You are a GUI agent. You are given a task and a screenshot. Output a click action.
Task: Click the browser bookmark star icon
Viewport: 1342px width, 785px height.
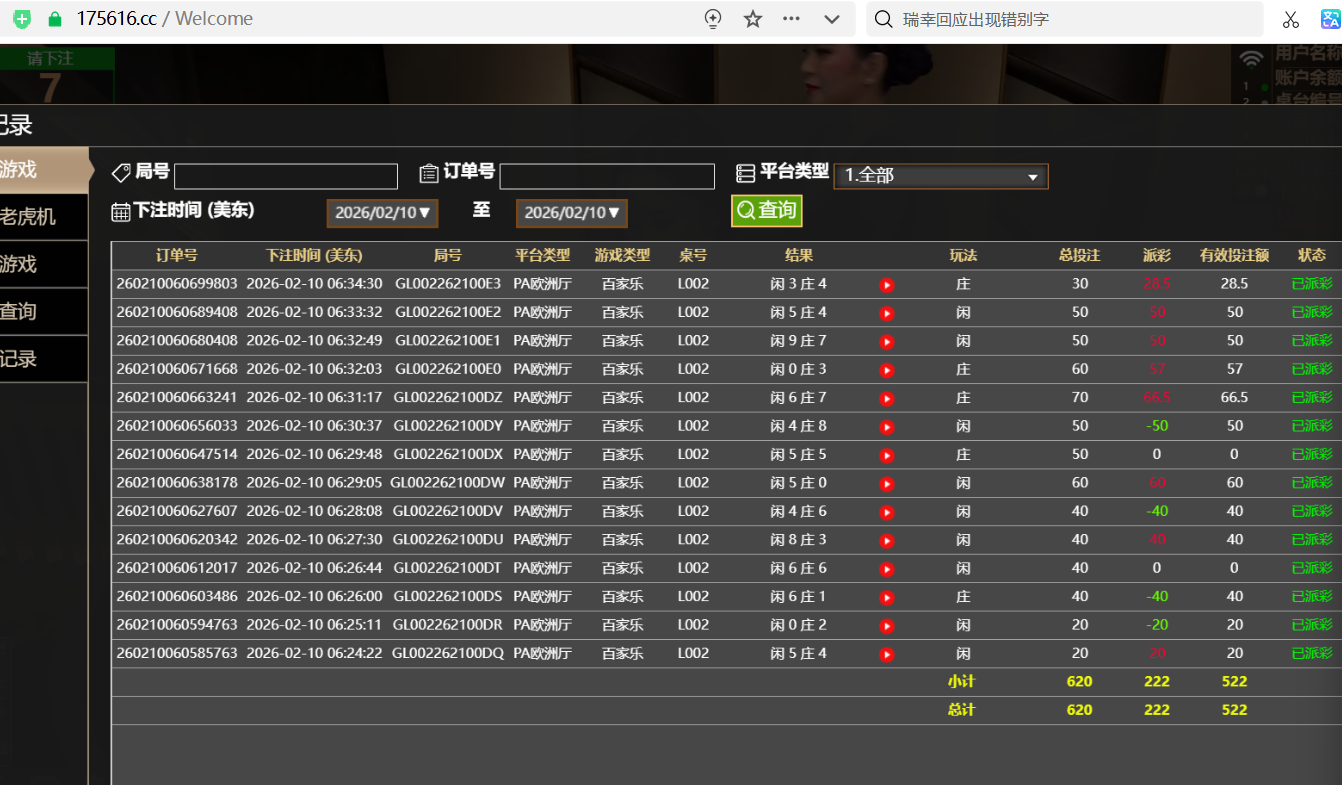click(753, 19)
